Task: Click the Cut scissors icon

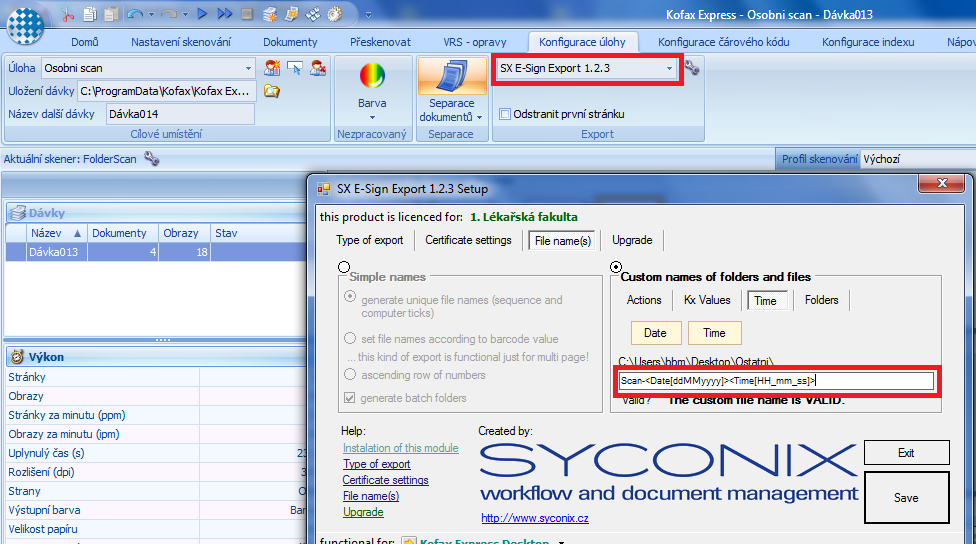Action: (x=67, y=14)
